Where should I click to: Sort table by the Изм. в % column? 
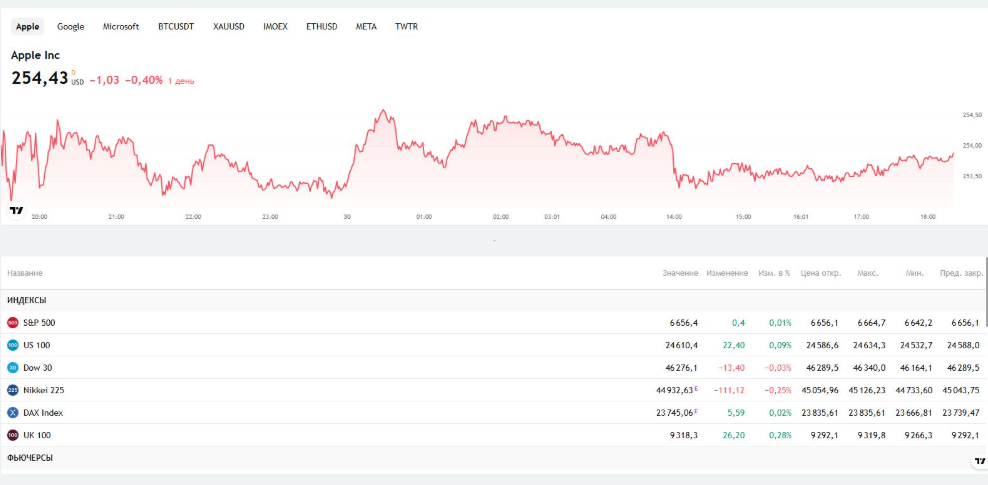(x=773, y=273)
